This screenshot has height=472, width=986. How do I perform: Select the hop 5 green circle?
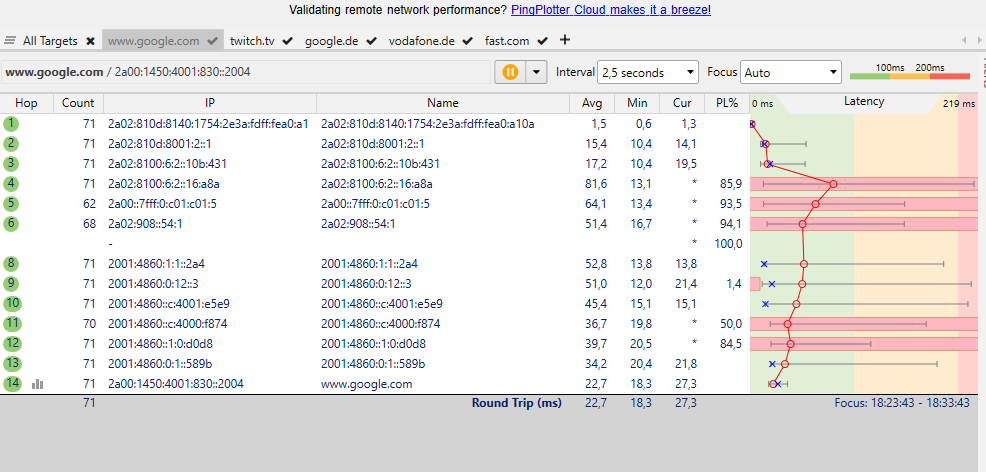tap(11, 204)
